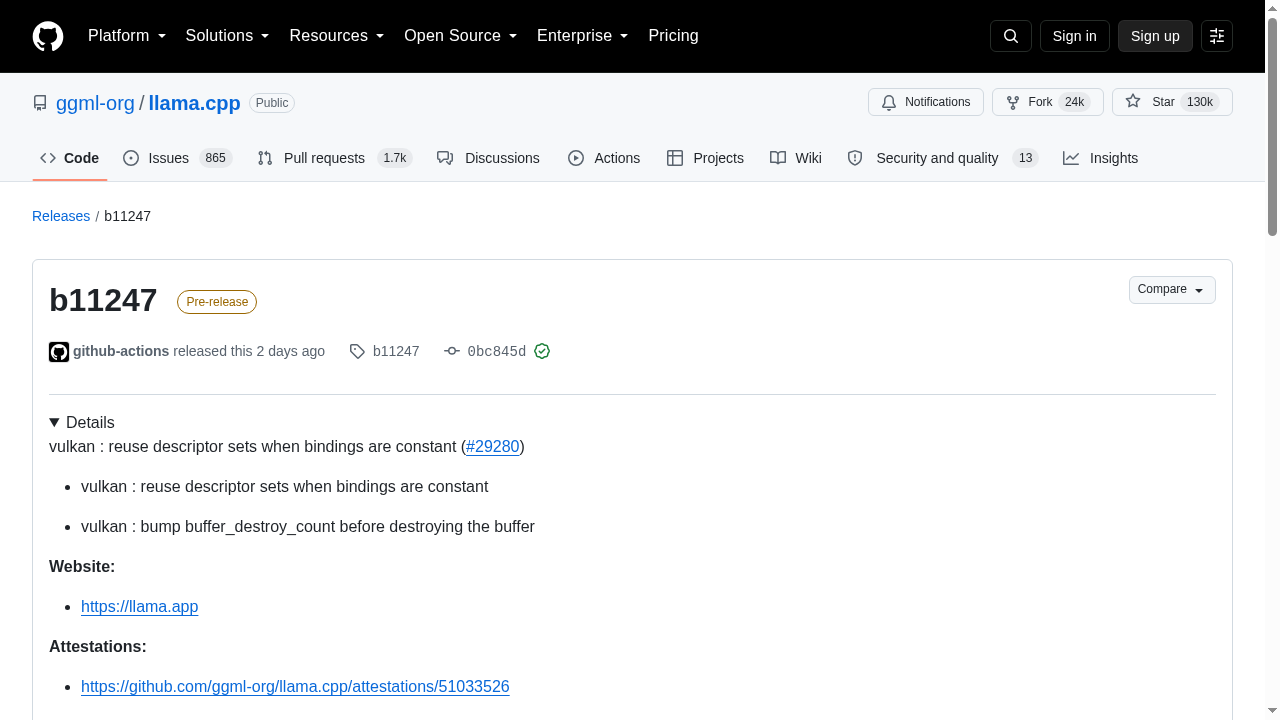Open the Wiki tab
Screen dimensions: 1280x720
(796, 158)
